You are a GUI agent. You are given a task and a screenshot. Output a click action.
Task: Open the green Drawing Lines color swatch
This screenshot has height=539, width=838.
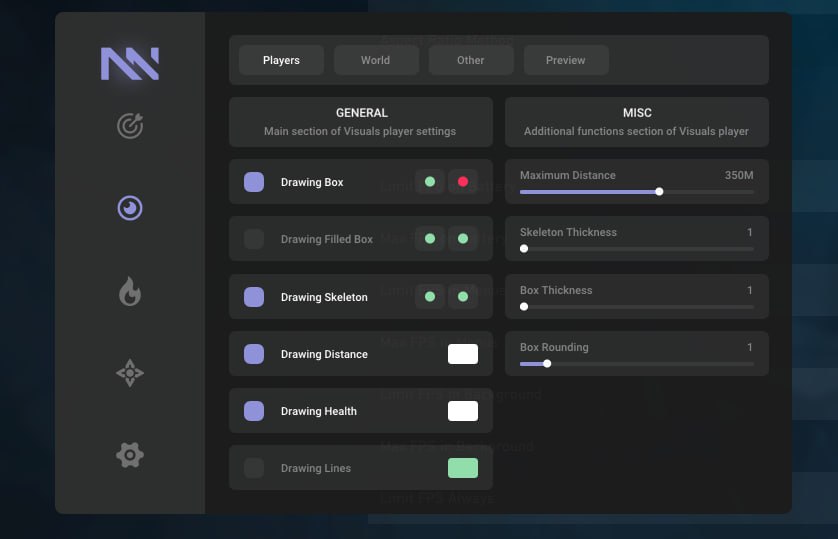coord(463,468)
